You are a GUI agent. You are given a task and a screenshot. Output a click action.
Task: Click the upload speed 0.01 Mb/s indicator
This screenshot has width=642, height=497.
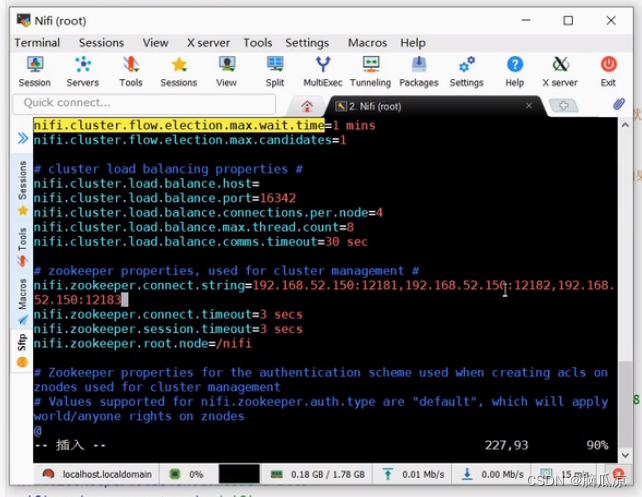[x=414, y=474]
